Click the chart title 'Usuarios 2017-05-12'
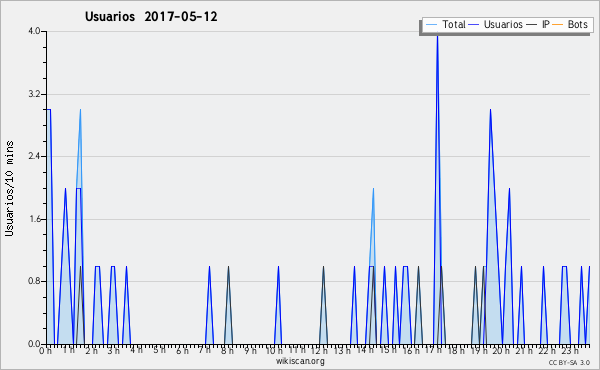The width and height of the screenshot is (600, 370). tap(151, 16)
